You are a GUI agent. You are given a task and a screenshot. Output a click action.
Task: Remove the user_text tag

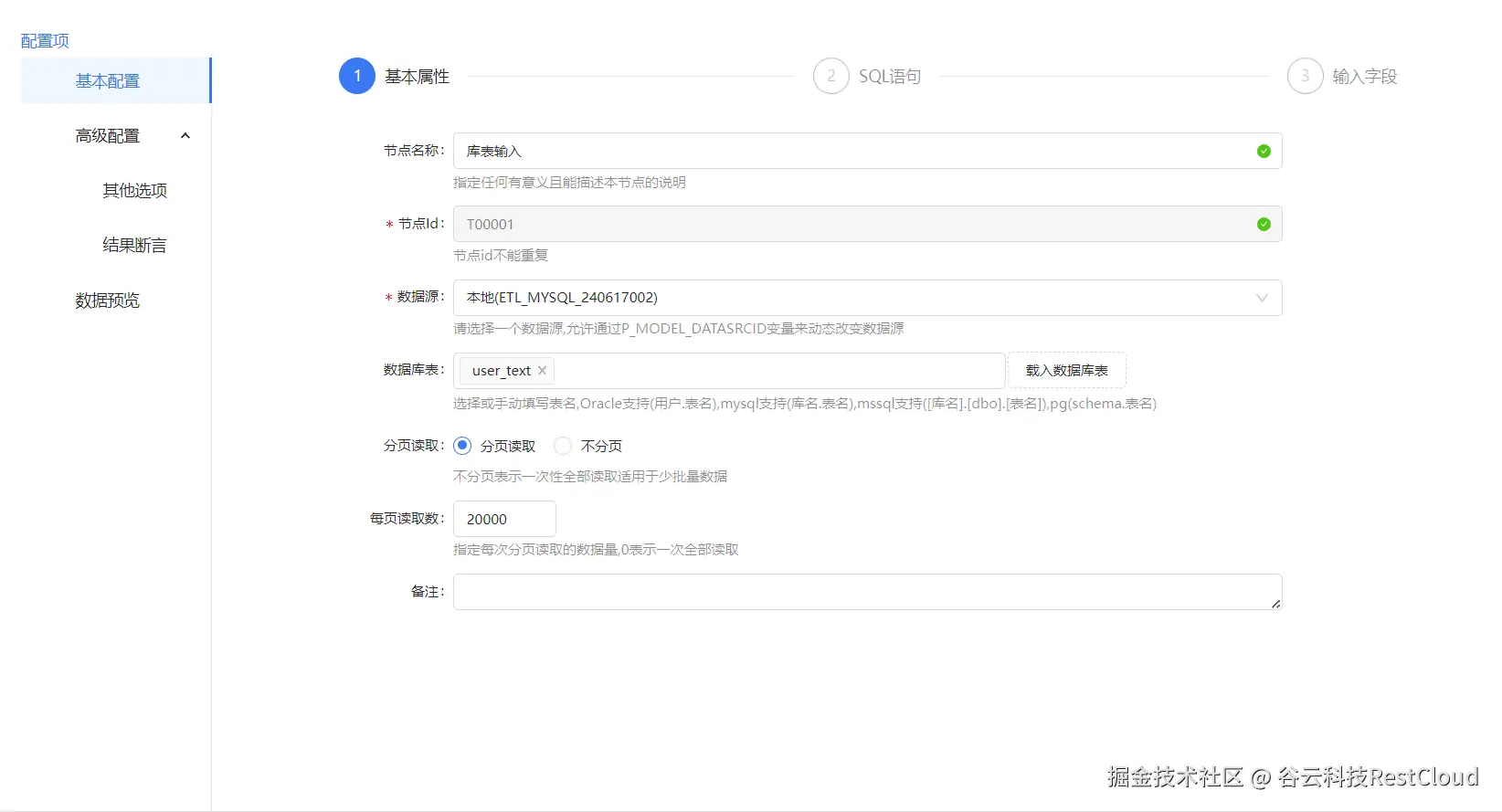pyautogui.click(x=542, y=370)
